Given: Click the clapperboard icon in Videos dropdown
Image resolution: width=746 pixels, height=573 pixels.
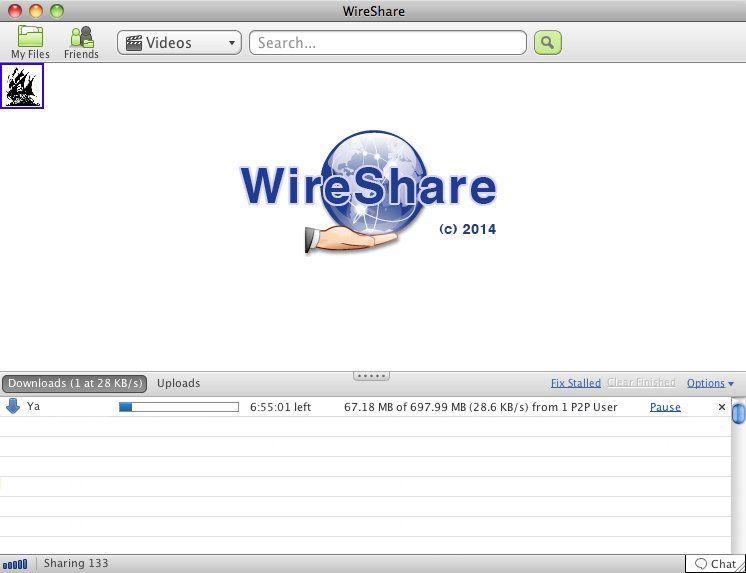Looking at the screenshot, I should click(x=134, y=43).
